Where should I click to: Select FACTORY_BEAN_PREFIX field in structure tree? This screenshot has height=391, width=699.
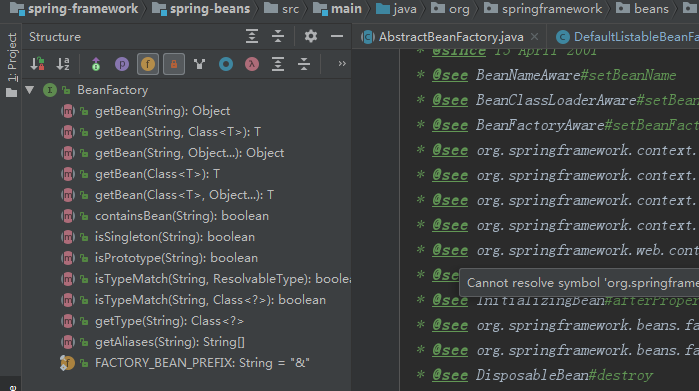click(184, 363)
